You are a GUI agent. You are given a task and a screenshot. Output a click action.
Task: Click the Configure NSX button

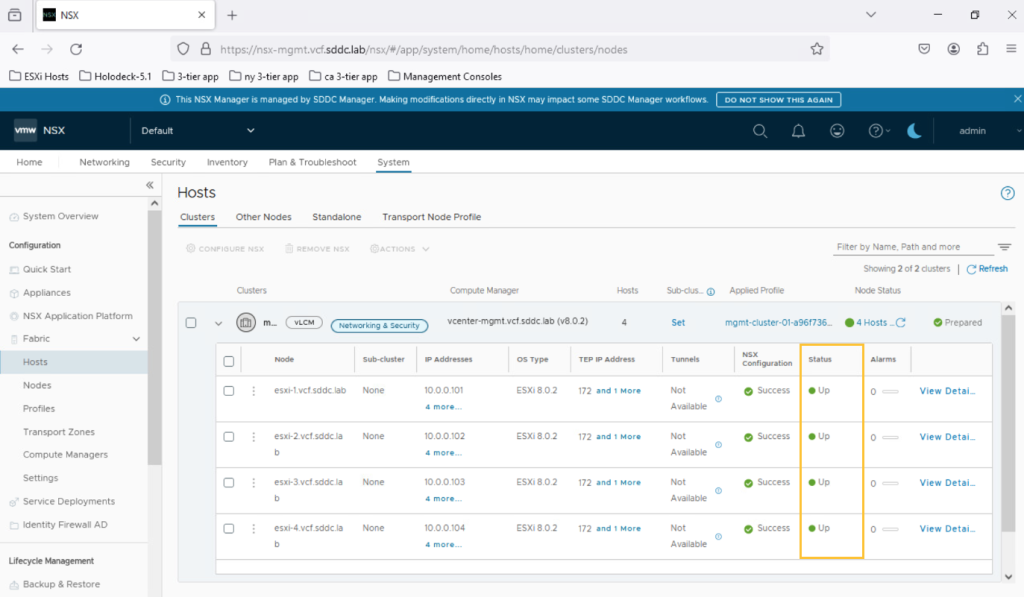[x=225, y=249]
